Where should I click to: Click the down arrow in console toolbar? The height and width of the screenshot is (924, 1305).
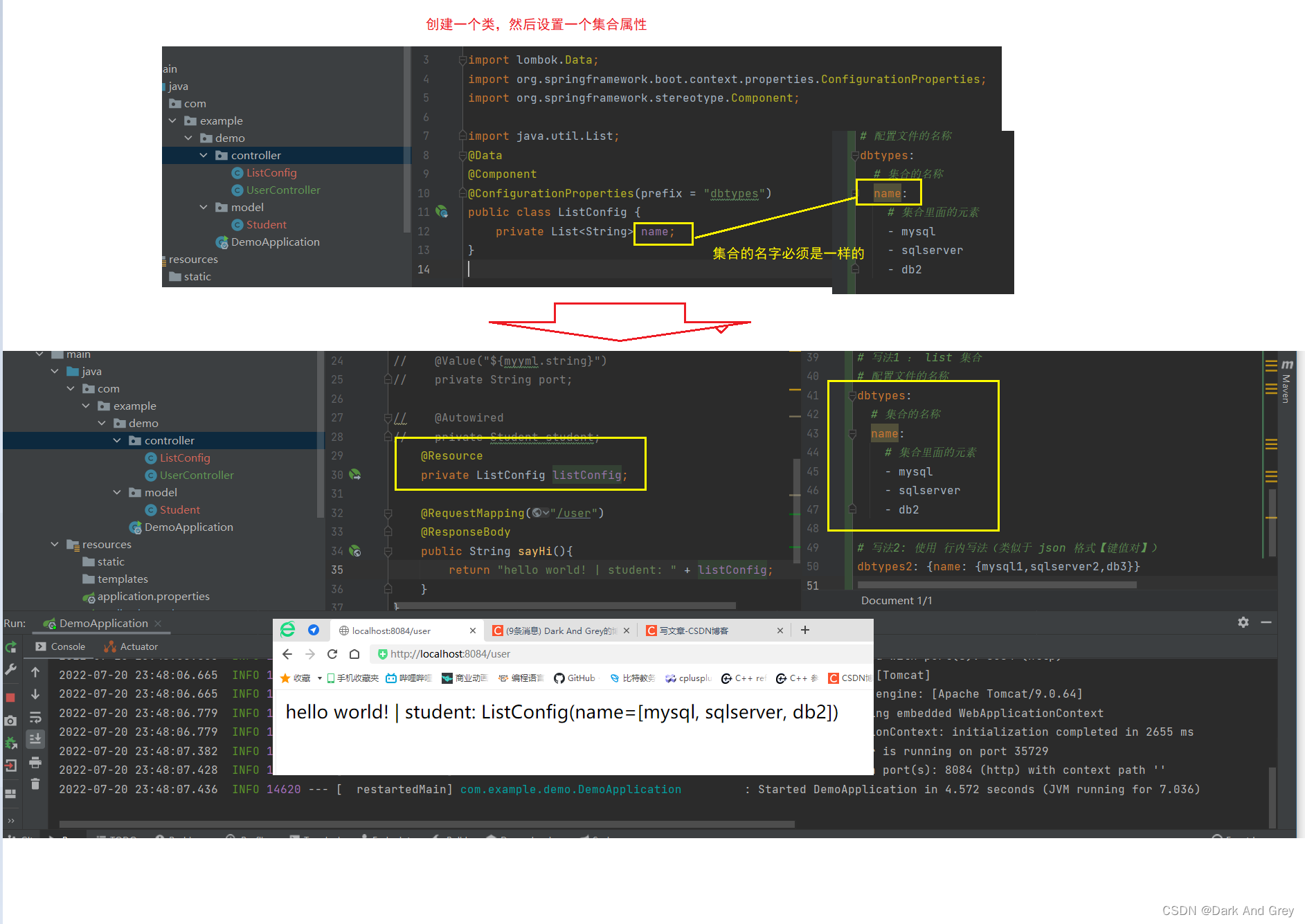point(35,694)
